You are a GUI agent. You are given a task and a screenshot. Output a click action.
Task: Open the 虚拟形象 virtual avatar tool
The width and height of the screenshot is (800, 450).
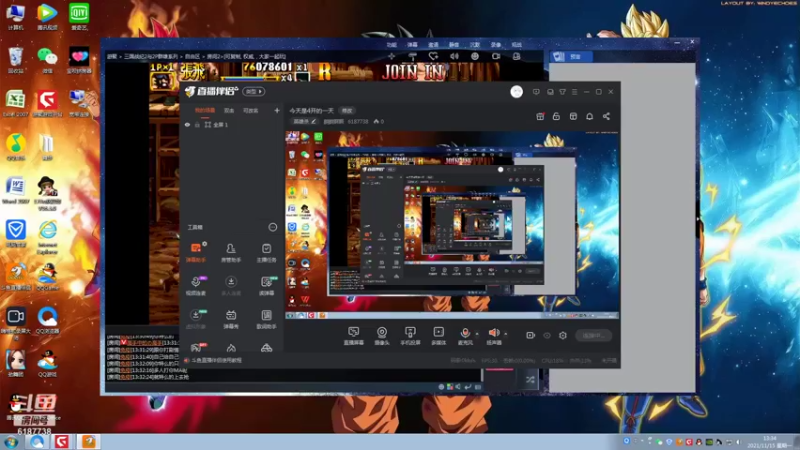(x=196, y=319)
